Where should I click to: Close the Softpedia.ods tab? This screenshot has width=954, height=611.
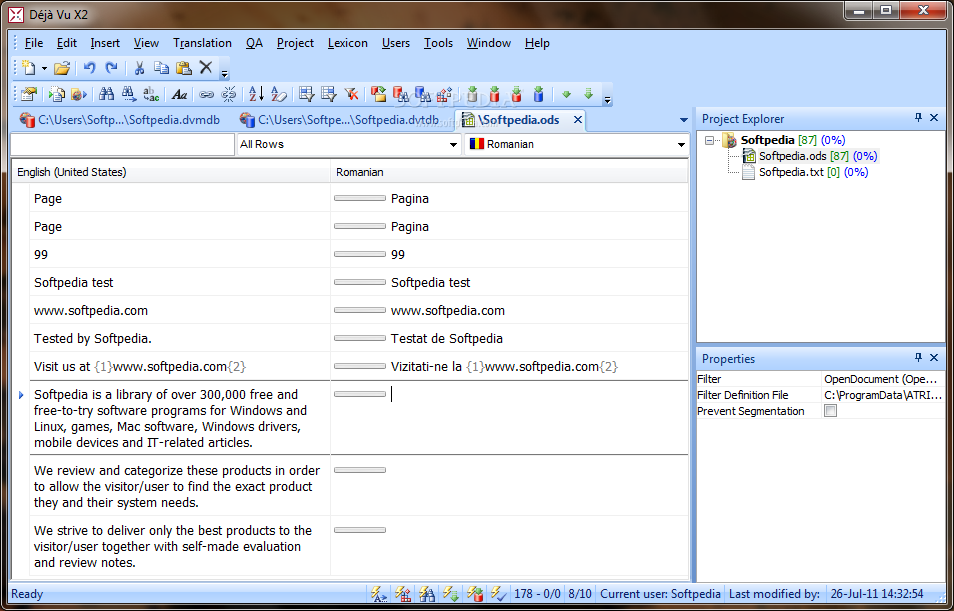(x=578, y=120)
